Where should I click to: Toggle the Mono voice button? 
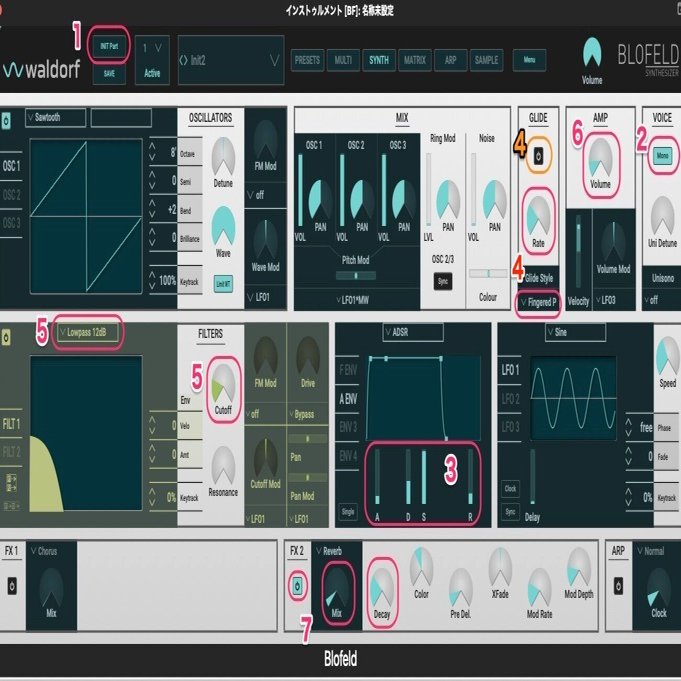[x=662, y=155]
